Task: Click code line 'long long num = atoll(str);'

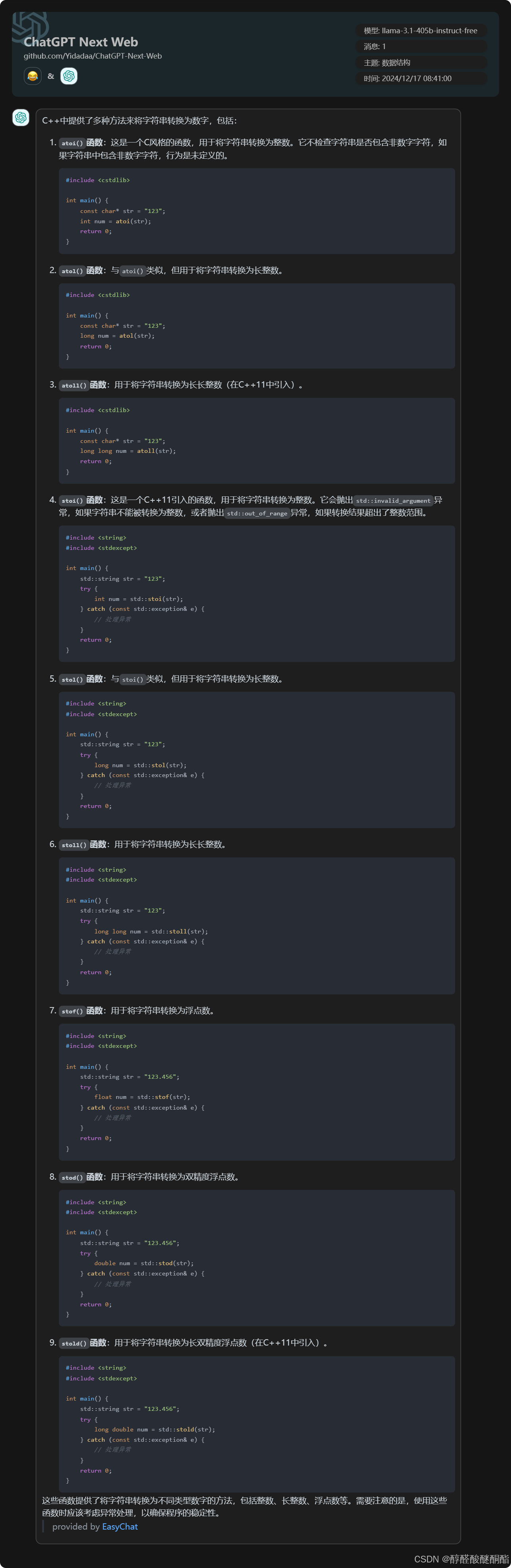Action: [x=128, y=451]
